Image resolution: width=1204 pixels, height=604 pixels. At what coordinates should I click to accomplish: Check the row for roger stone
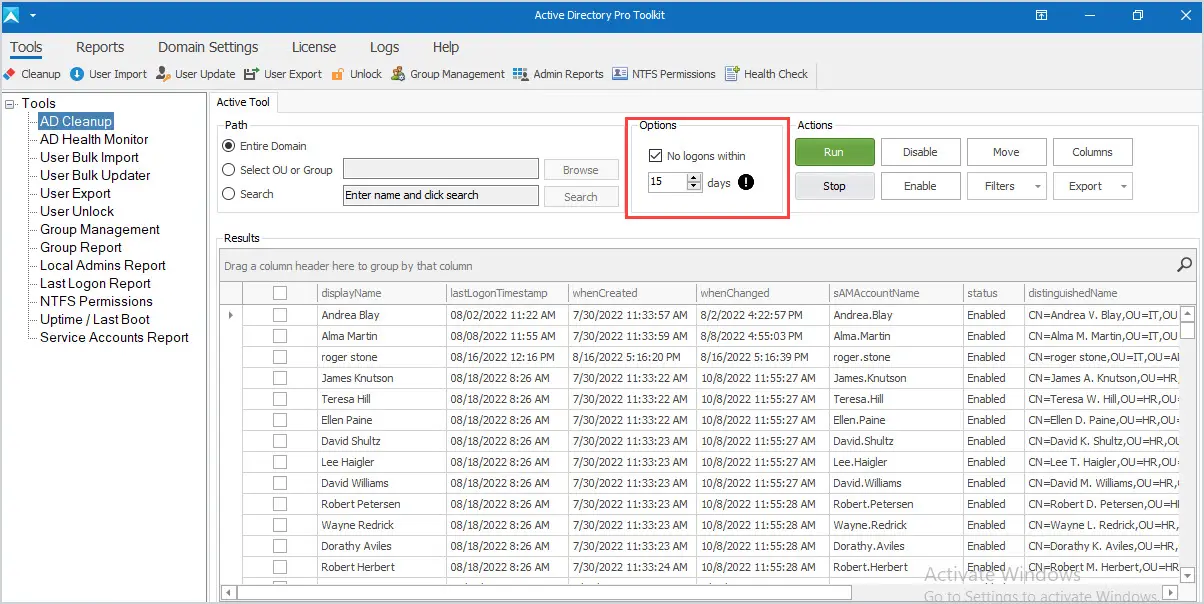tap(280, 357)
